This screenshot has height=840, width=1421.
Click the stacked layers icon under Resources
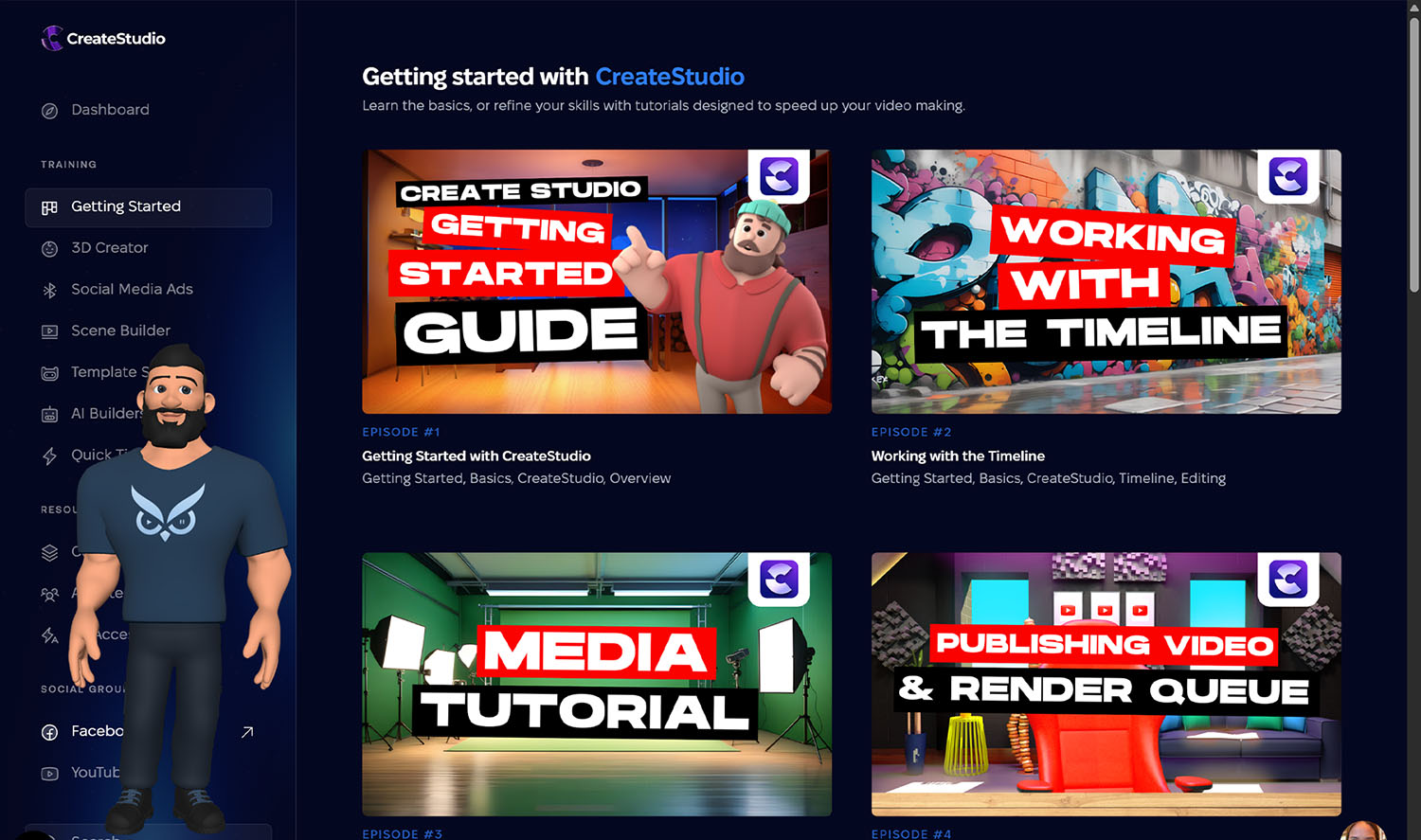coord(50,552)
